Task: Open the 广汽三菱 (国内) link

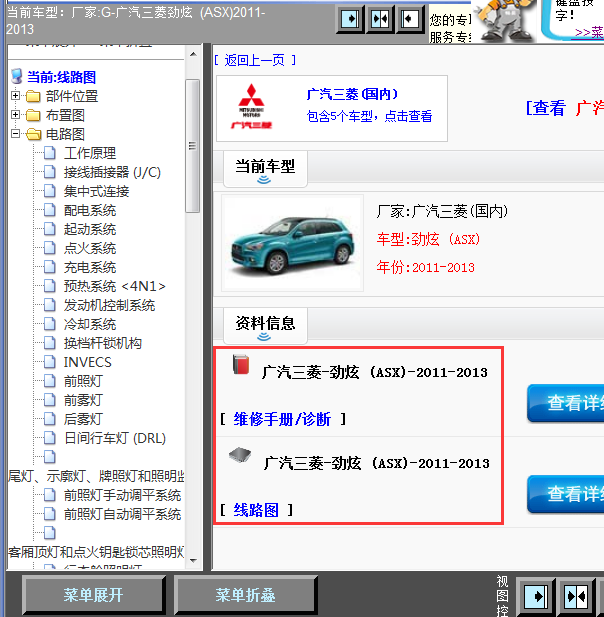Action: point(353,94)
